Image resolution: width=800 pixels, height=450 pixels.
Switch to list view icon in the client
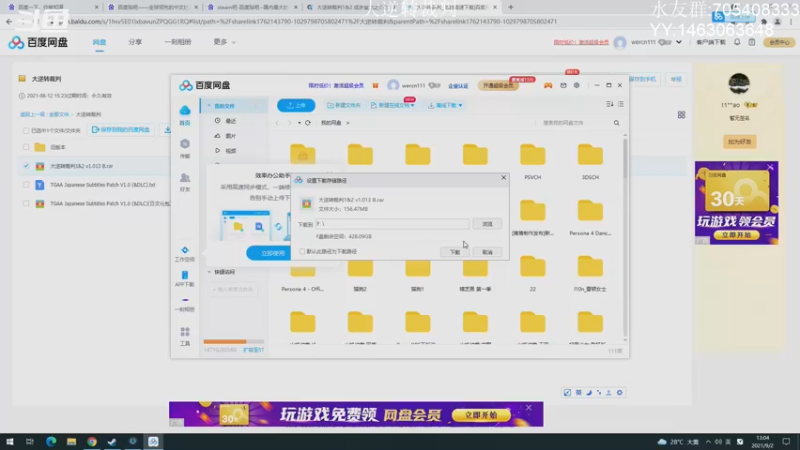620,104
